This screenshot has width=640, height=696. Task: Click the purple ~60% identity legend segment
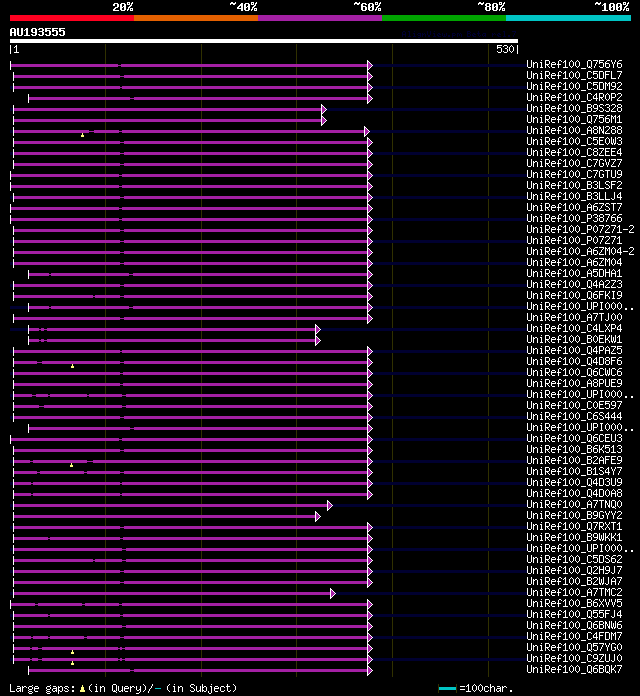click(320, 18)
